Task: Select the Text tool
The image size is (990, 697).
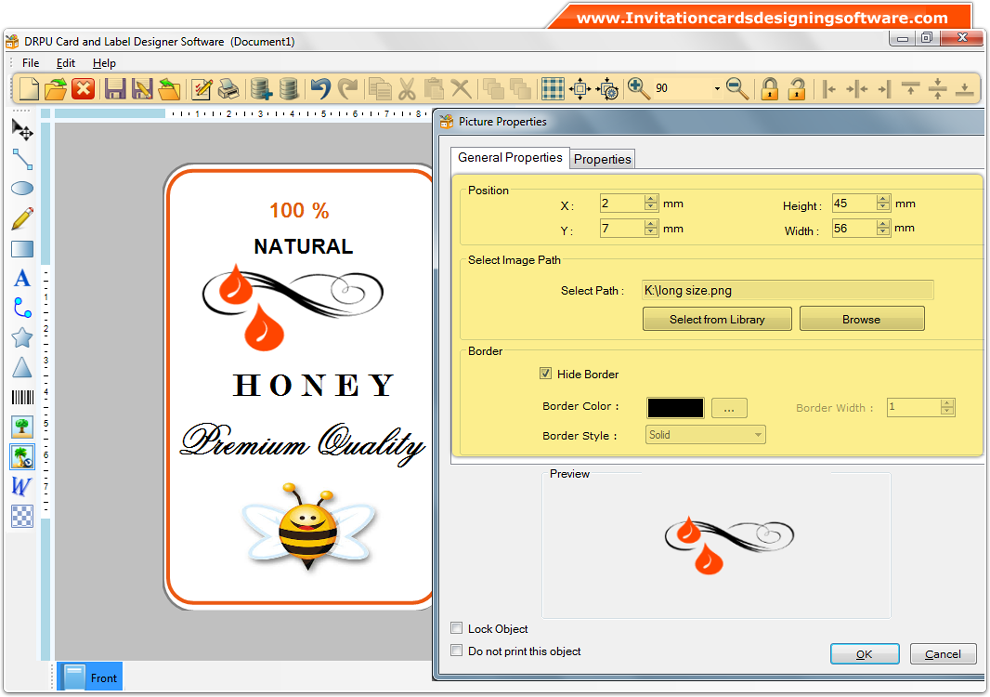Action: pyautogui.click(x=22, y=278)
